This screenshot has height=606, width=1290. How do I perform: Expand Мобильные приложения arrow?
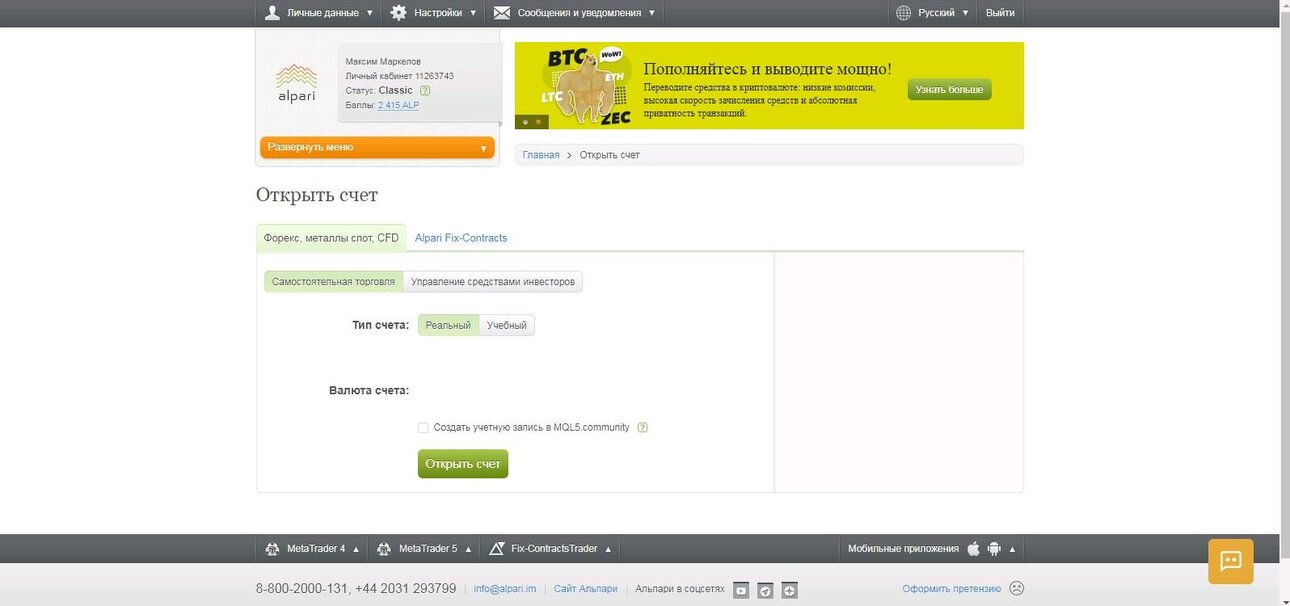tap(1012, 549)
